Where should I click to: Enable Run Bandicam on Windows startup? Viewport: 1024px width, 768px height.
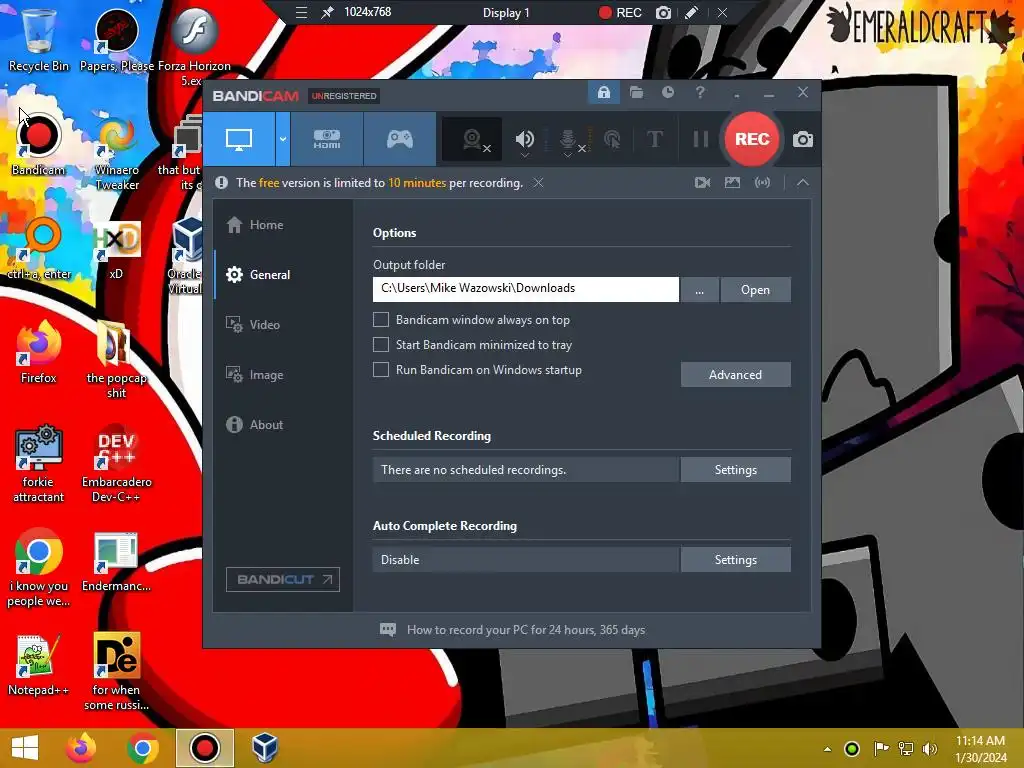(381, 370)
